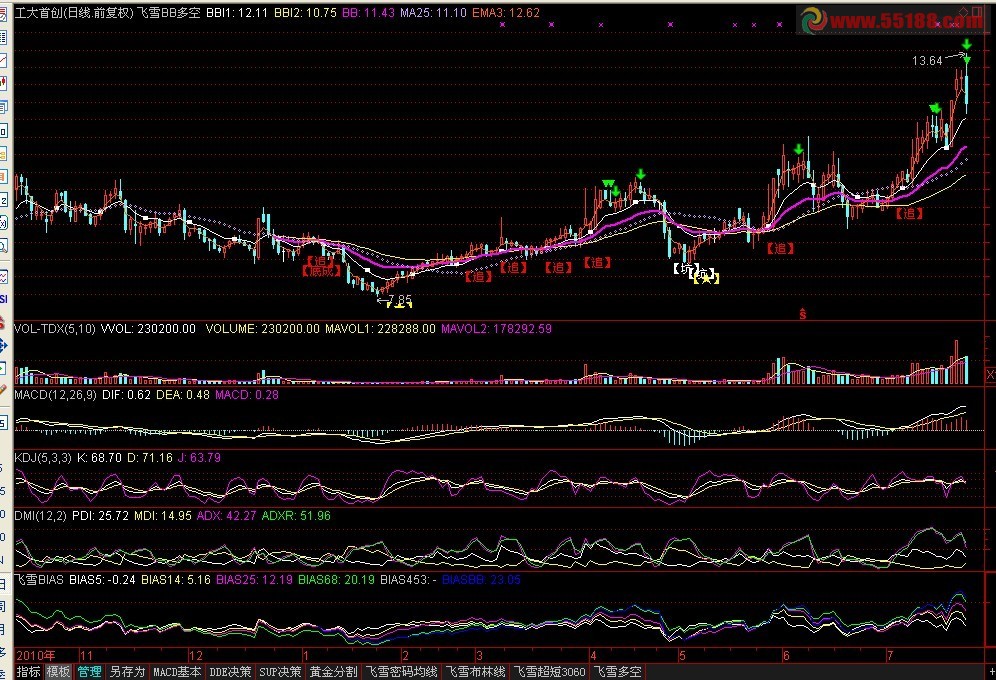Click the 2010年 marker on time axis
996x680 pixels.
tap(33, 654)
